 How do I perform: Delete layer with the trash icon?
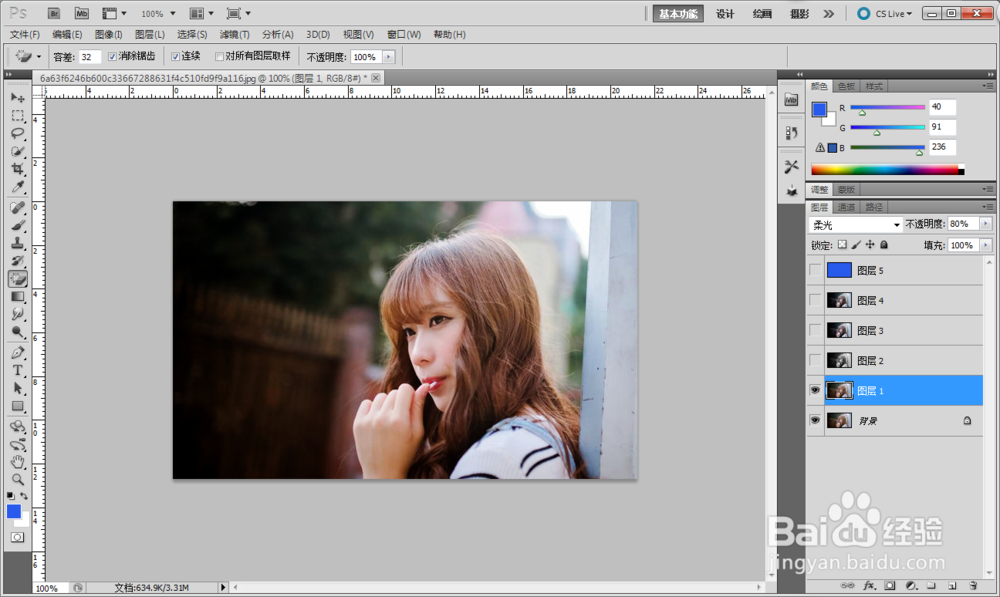pos(973,585)
